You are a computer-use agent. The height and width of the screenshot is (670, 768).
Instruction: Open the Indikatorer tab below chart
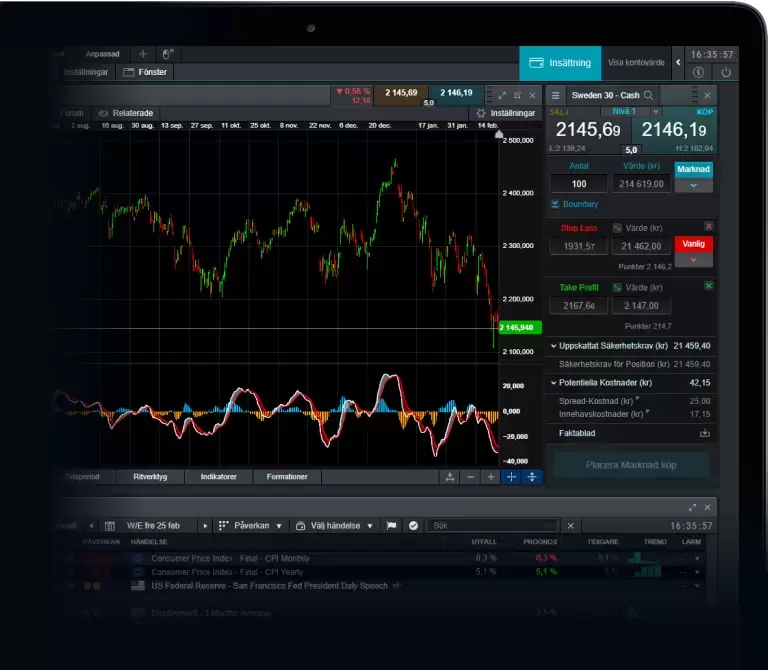click(x=218, y=477)
